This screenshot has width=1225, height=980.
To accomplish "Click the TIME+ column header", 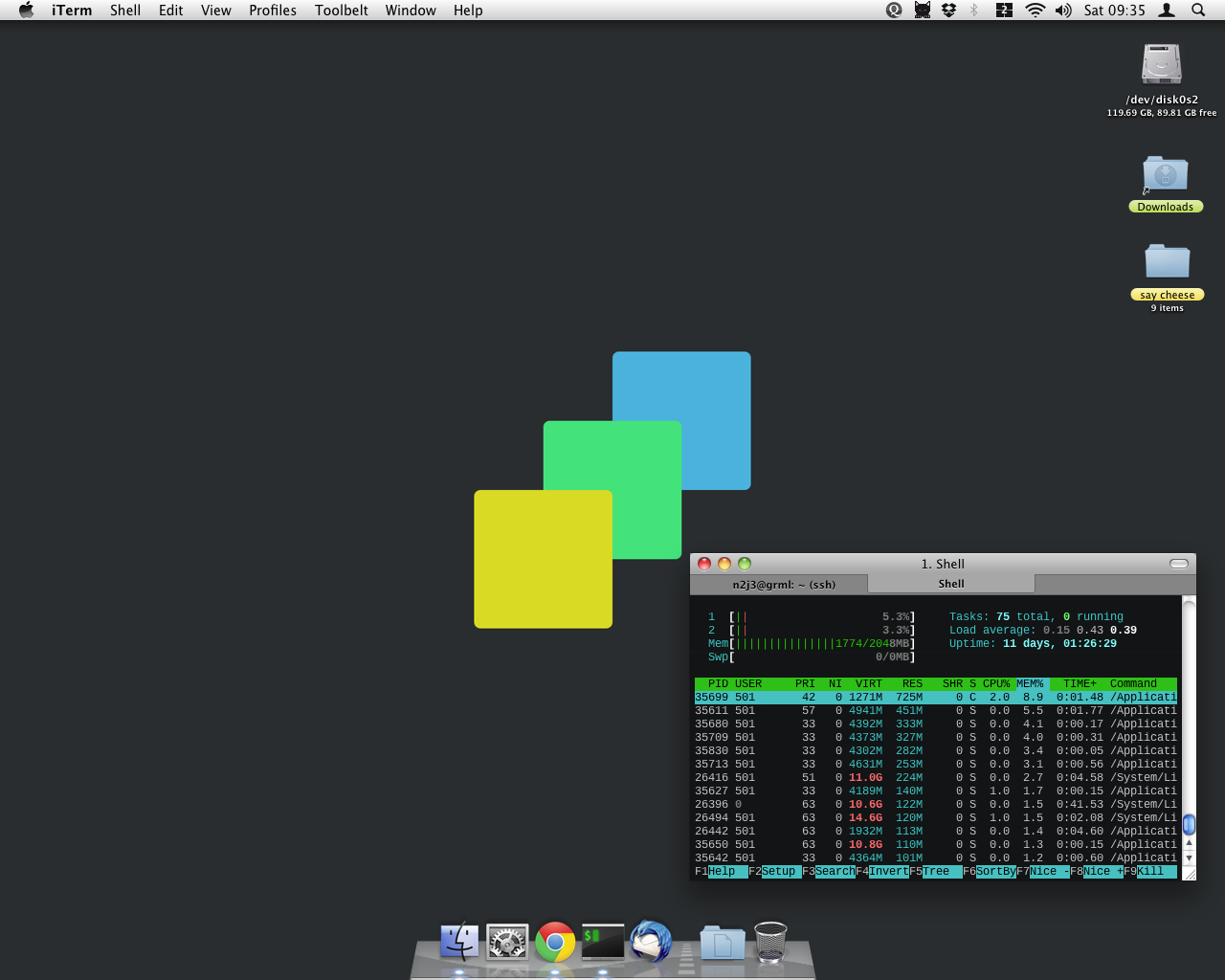I will click(1080, 683).
